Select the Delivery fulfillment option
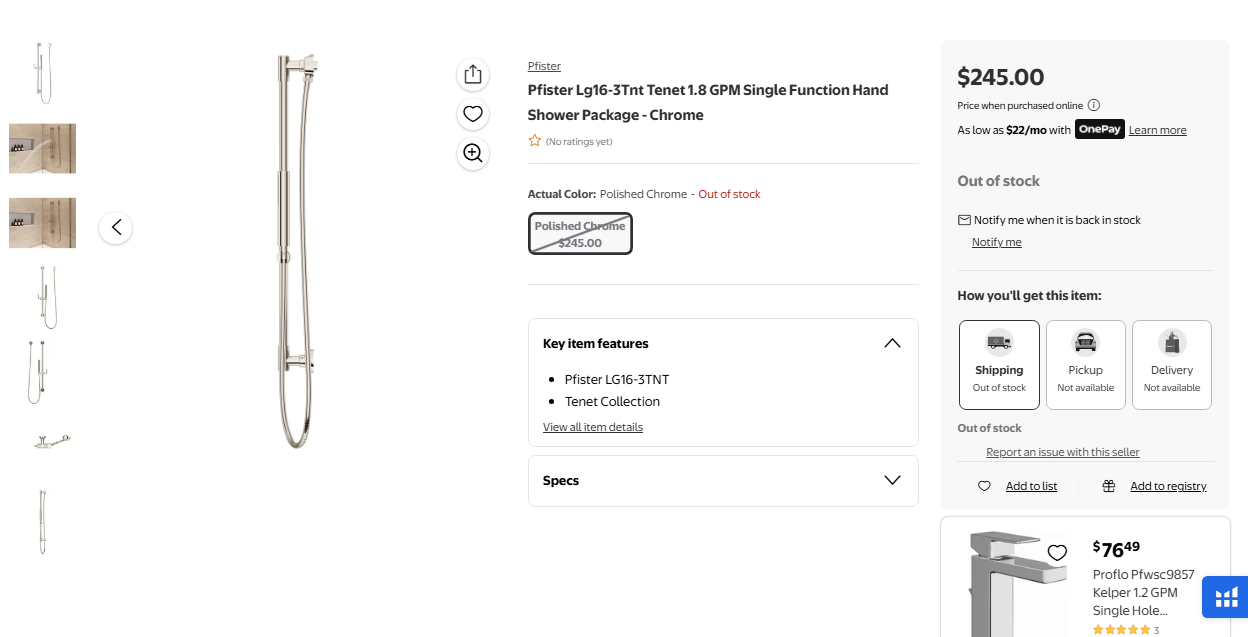1248x637 pixels. pos(1171,365)
